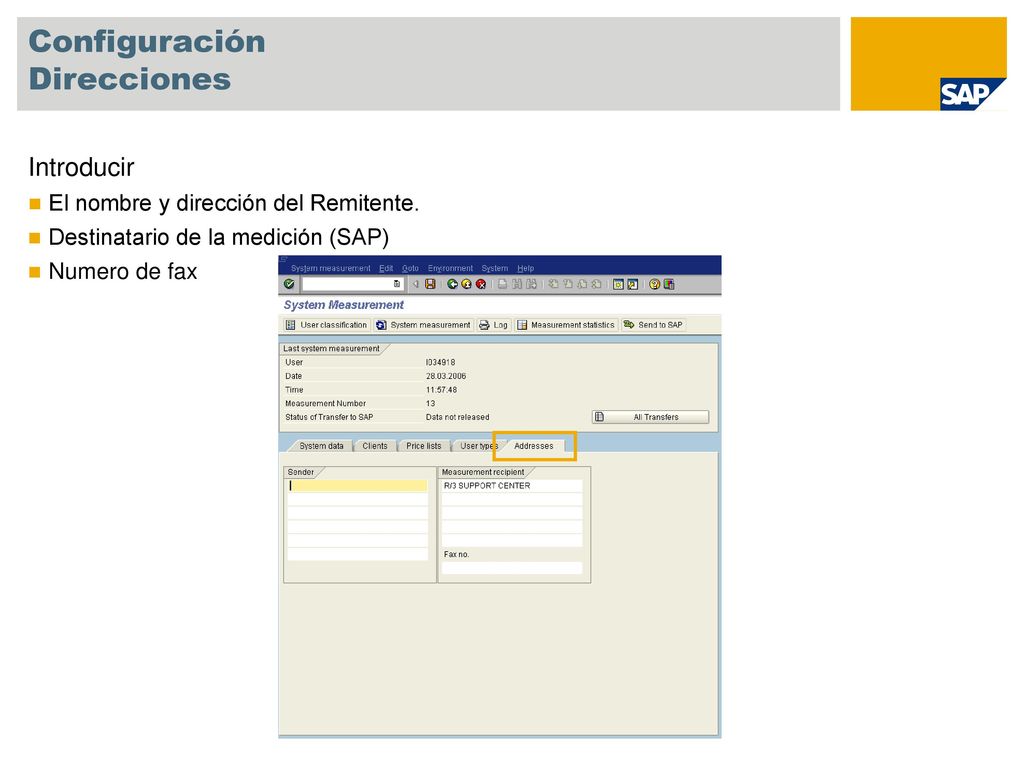Click the Create New Session icon

[618, 284]
